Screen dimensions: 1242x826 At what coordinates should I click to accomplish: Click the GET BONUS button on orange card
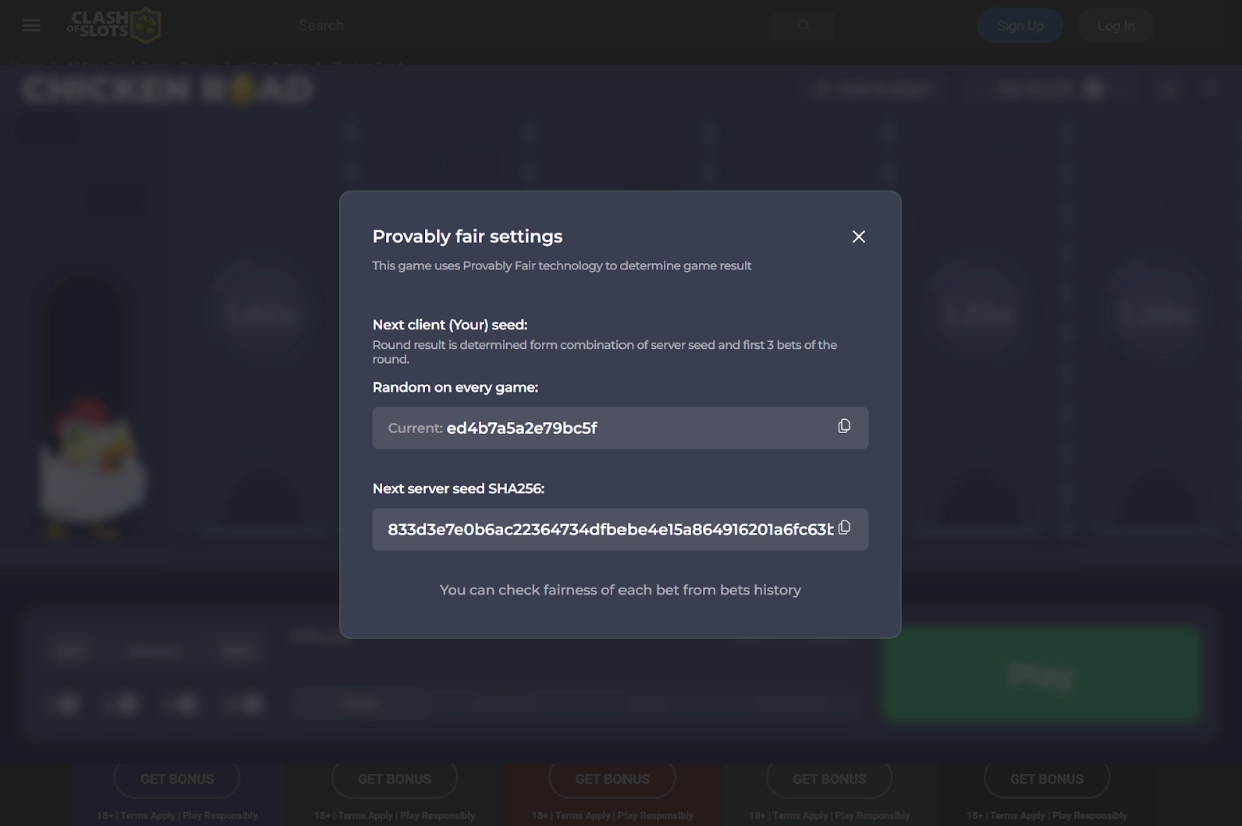(x=612, y=779)
